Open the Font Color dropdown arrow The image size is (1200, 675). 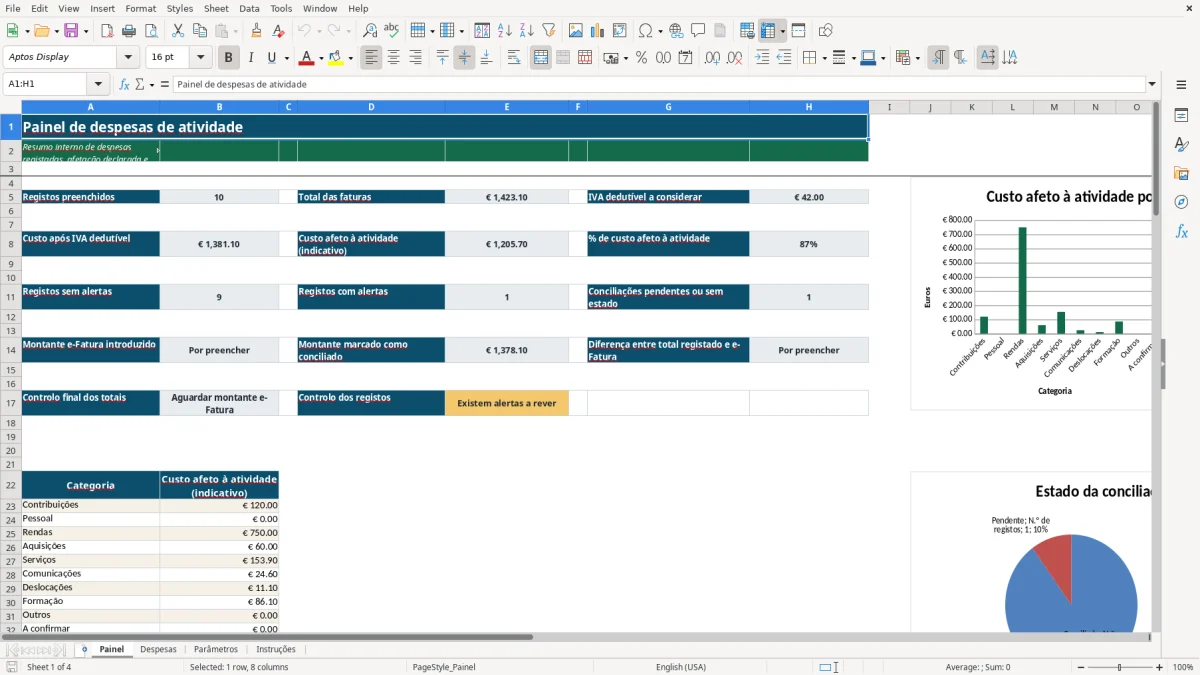tap(321, 58)
